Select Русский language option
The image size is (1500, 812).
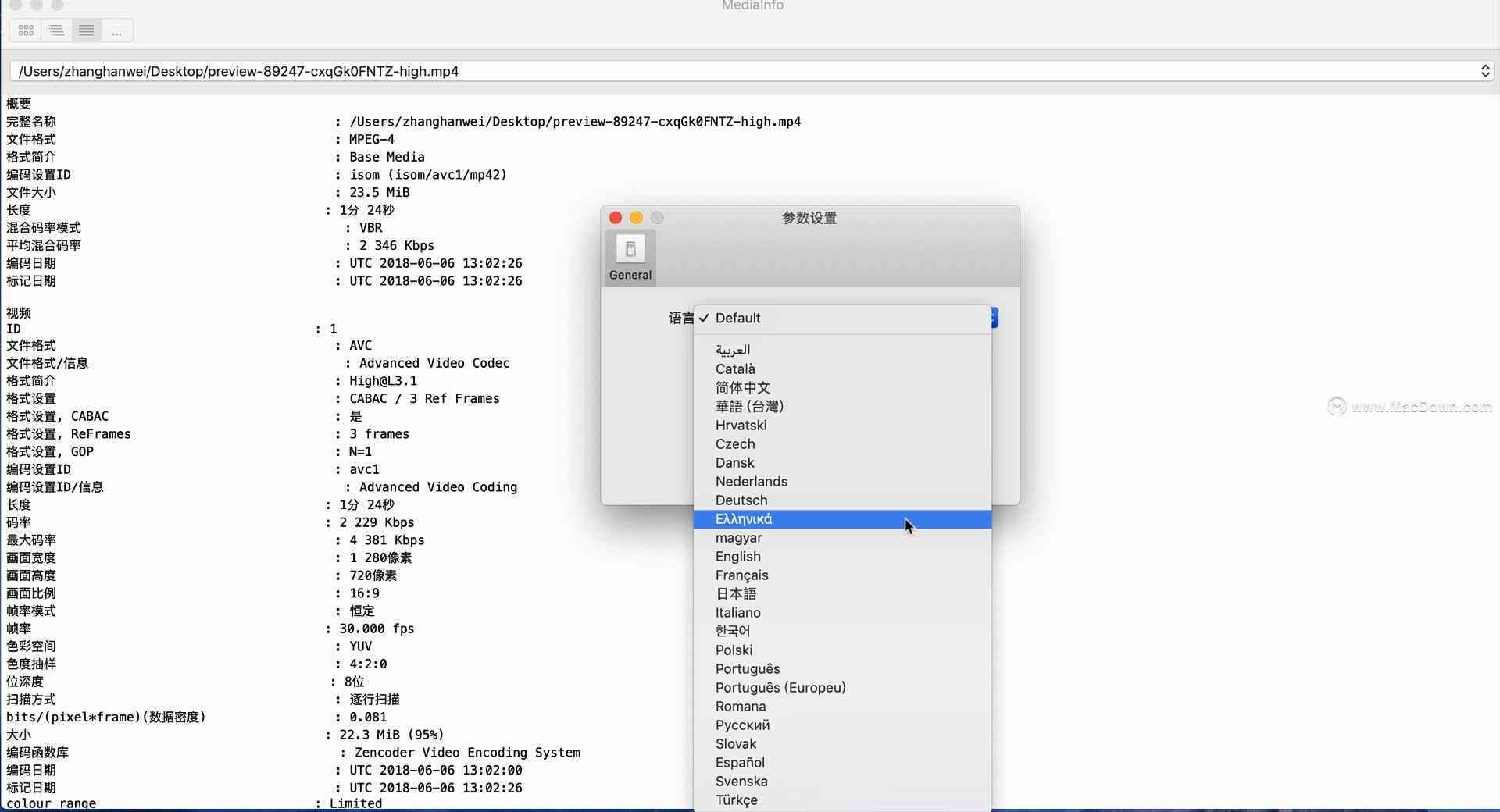coord(842,725)
